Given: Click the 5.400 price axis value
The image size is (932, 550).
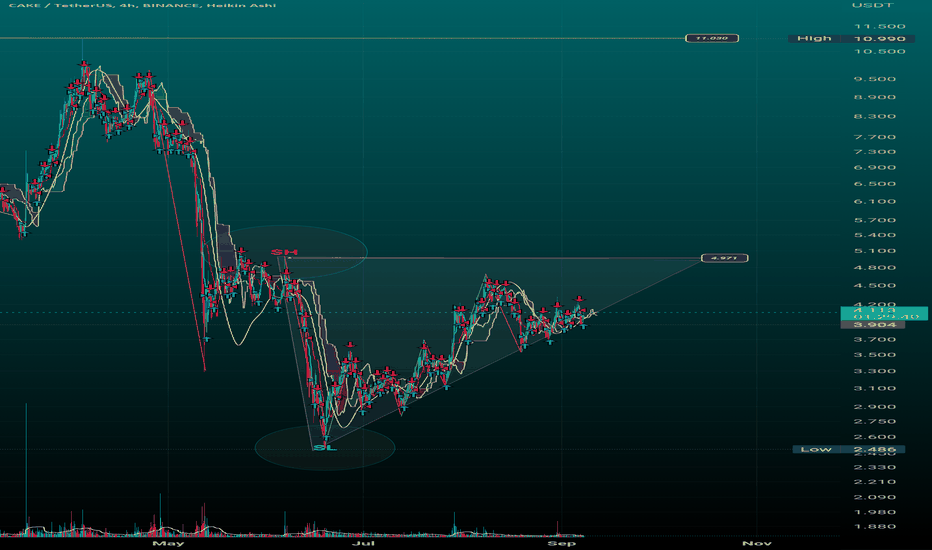Looking at the screenshot, I should point(875,235).
